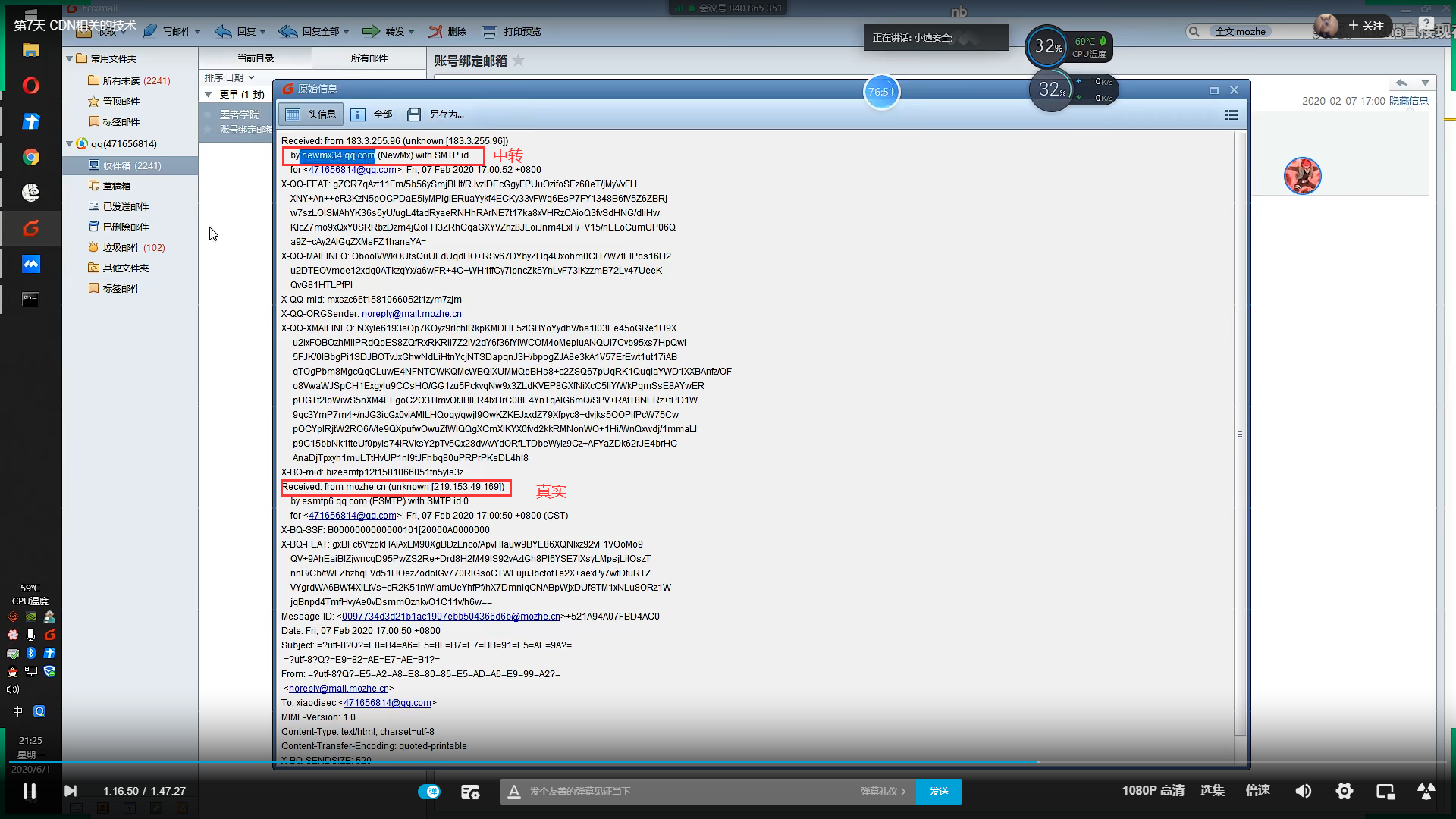Click the 转发 forward icon
This screenshot has width=1456, height=819.
point(371,31)
